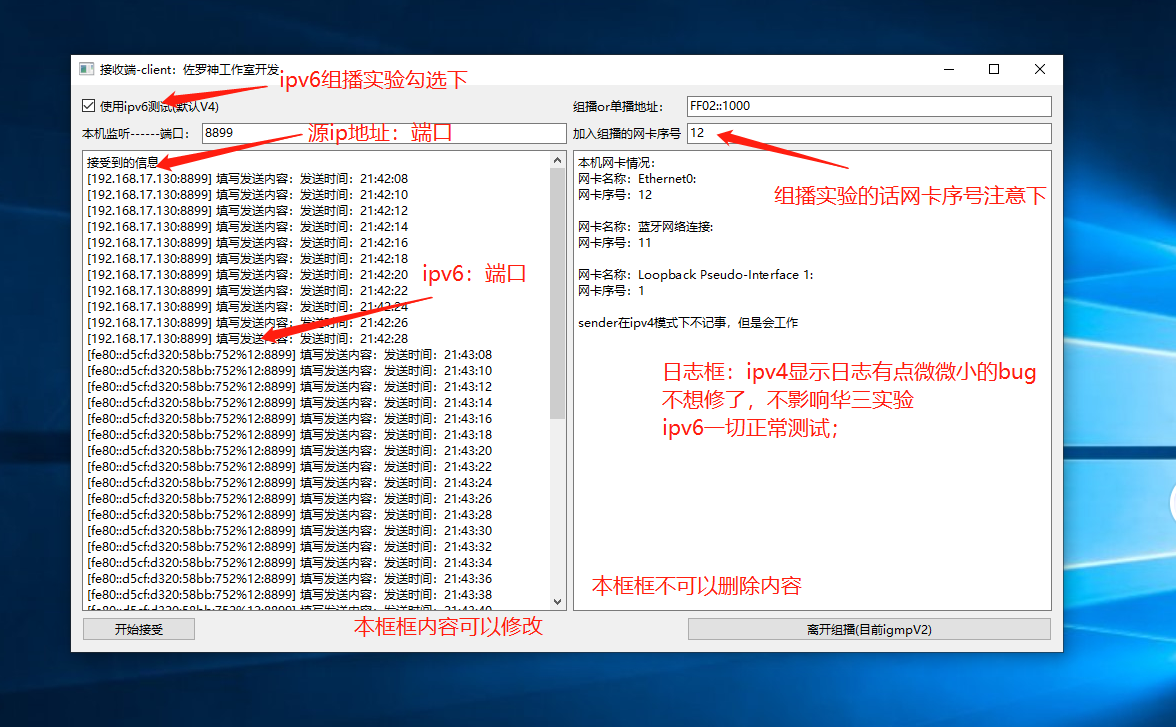Focus the 加入组播的网卡序号 field showing 12
The height and width of the screenshot is (727, 1176).
868,133
